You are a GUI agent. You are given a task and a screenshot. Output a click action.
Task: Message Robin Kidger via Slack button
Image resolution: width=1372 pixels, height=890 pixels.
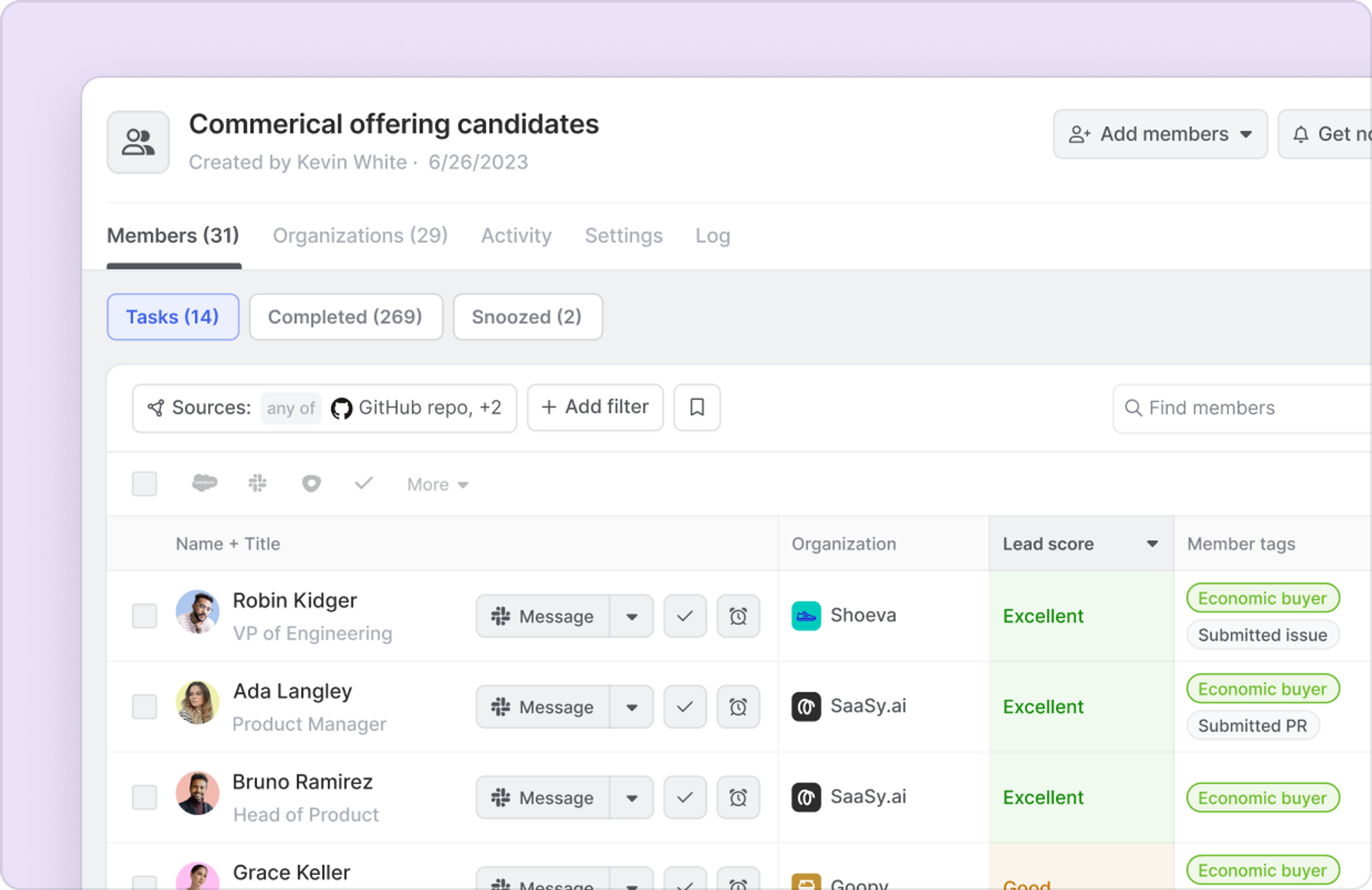tap(542, 616)
